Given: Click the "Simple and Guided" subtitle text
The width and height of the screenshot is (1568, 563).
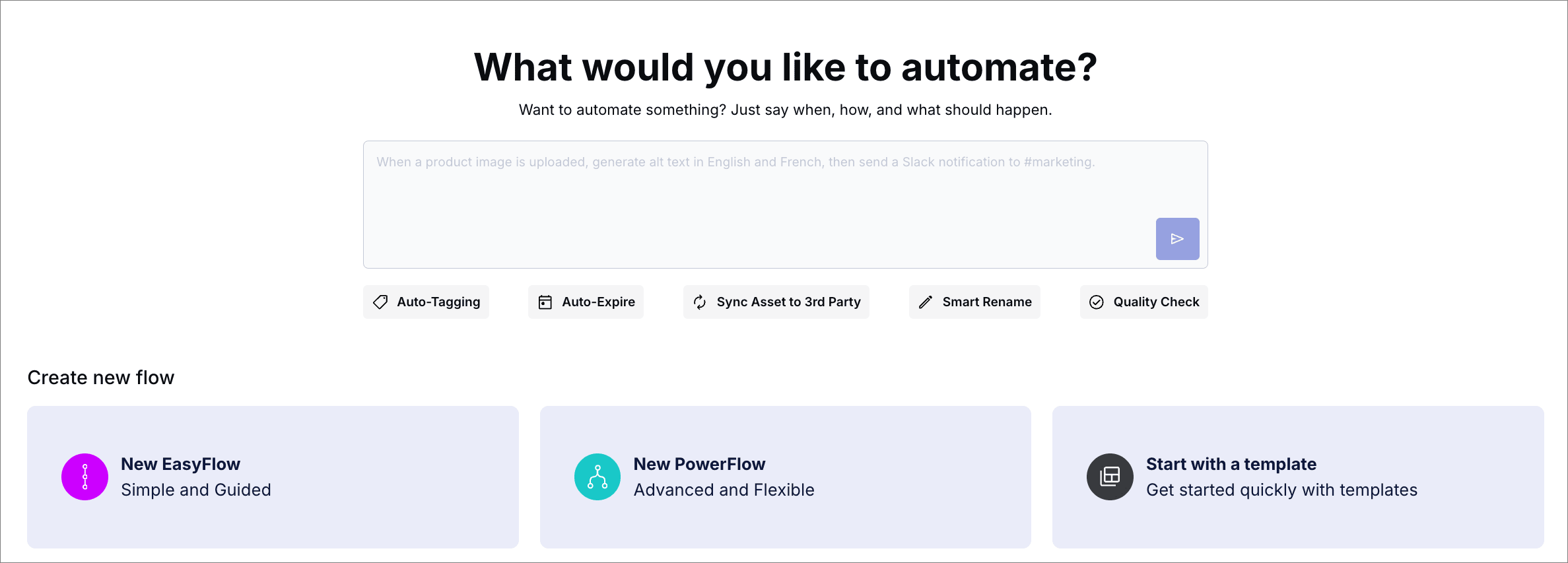Looking at the screenshot, I should [x=196, y=490].
